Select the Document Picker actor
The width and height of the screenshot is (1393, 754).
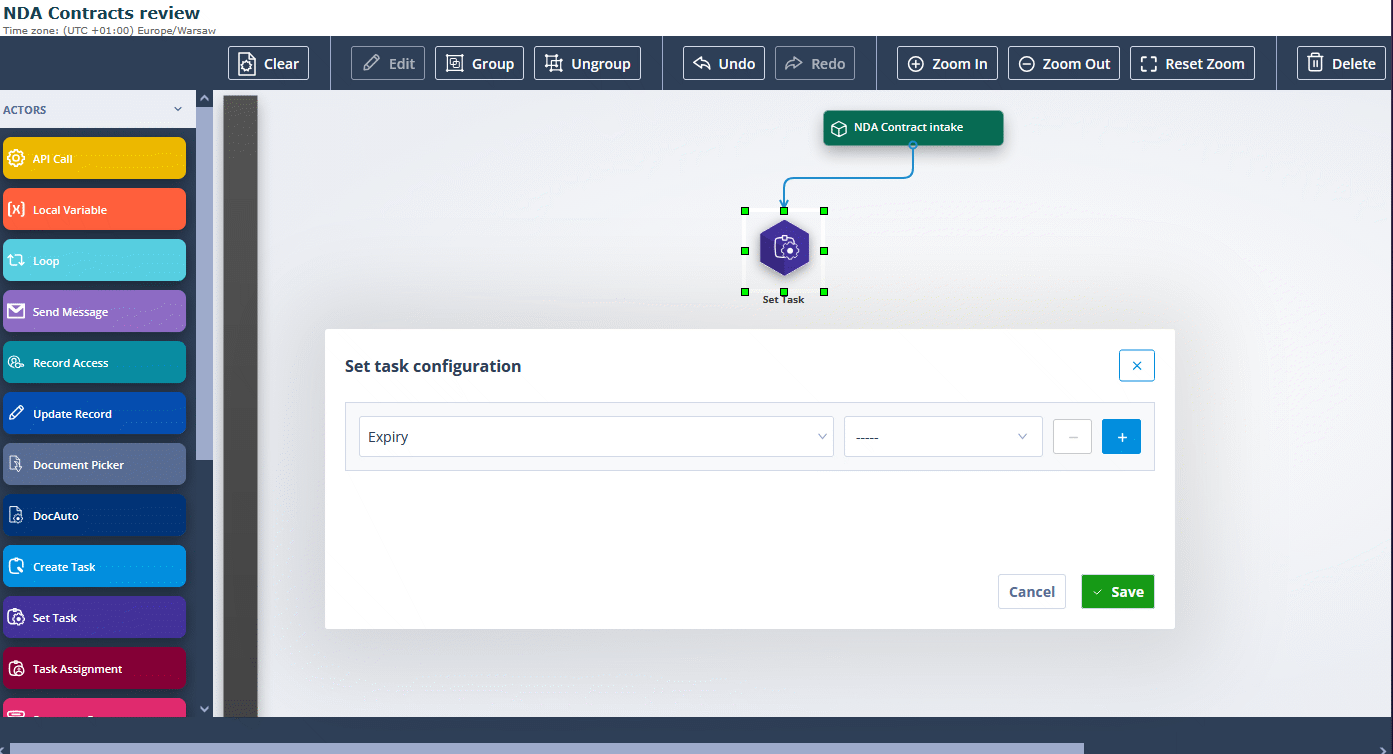tap(94, 464)
